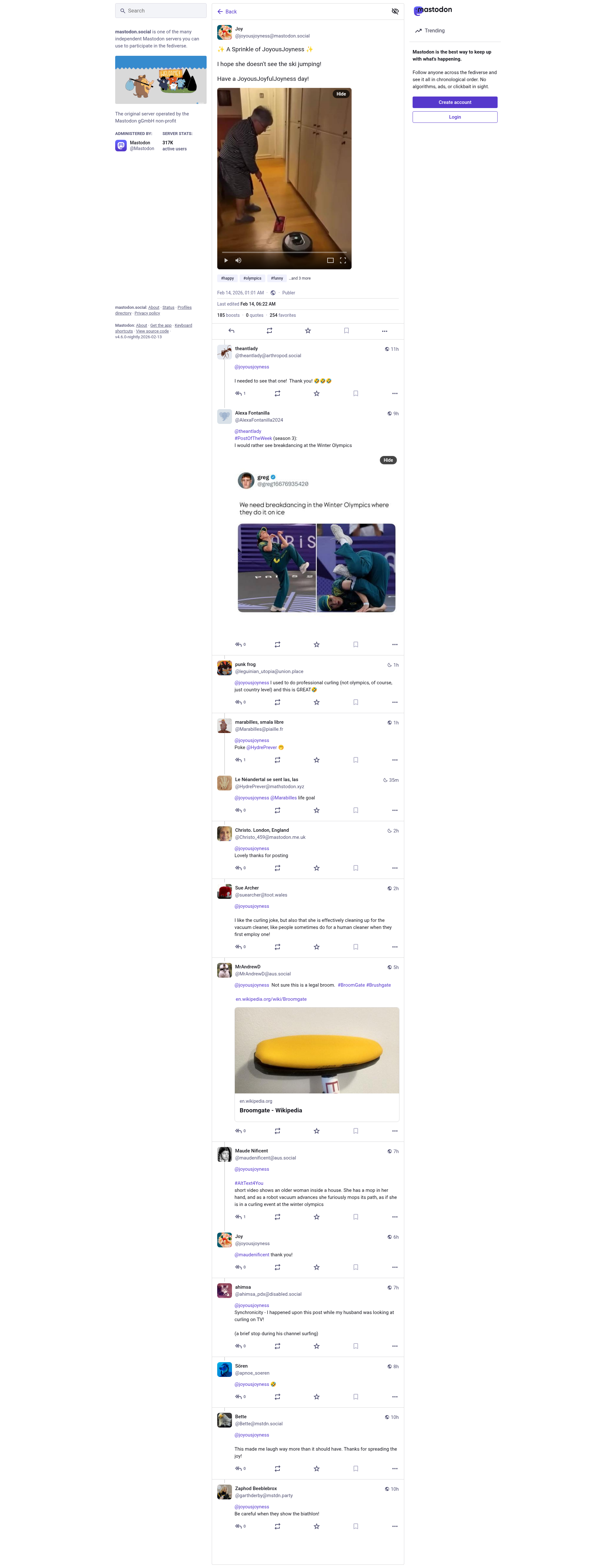616x1568 pixels.
Task: Favorite Joy's main post with star
Action: click(x=308, y=331)
